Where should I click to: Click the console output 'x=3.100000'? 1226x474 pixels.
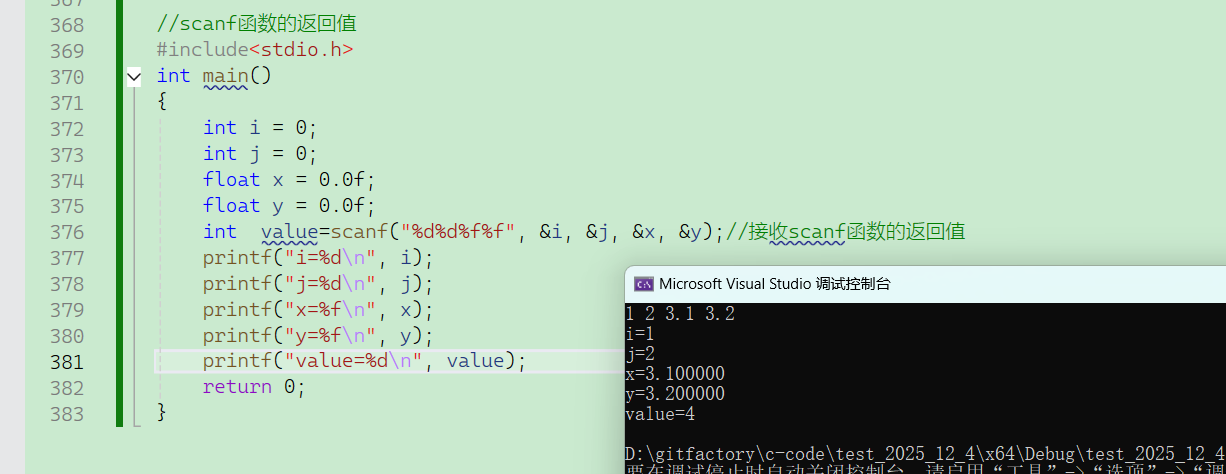click(x=675, y=374)
